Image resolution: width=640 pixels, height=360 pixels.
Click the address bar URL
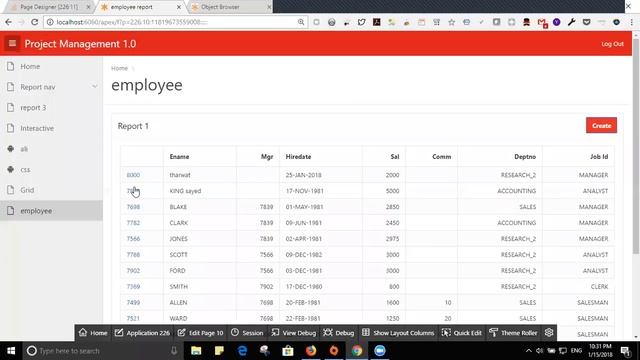point(131,22)
